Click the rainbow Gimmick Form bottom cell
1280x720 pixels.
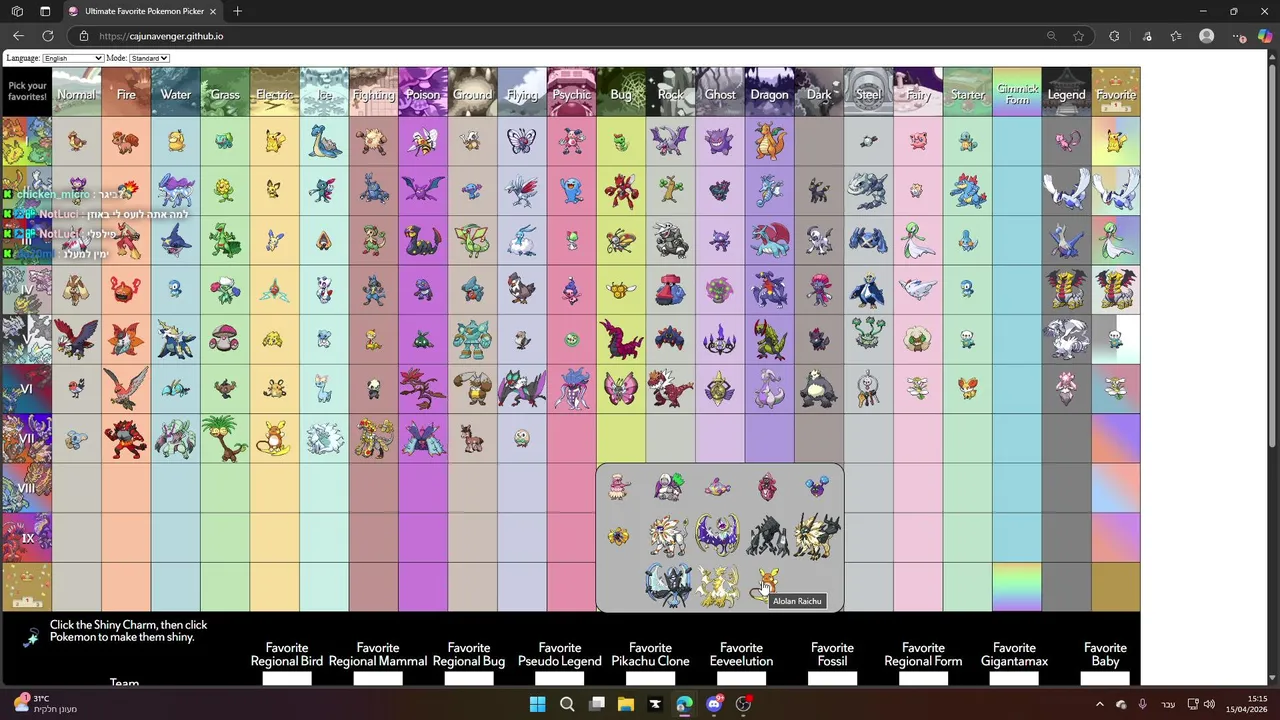(x=1017, y=586)
